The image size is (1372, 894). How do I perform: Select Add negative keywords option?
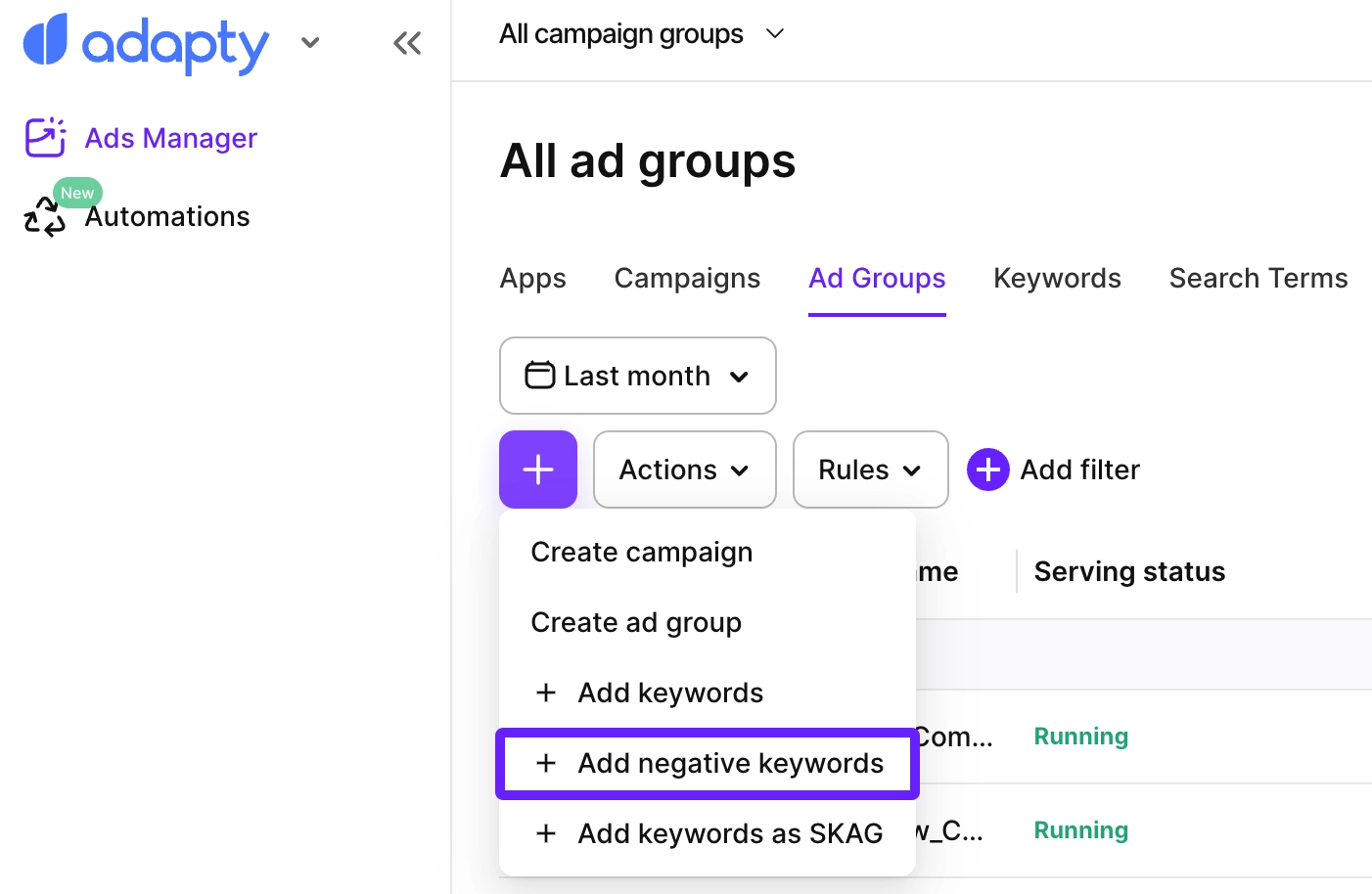click(730, 763)
